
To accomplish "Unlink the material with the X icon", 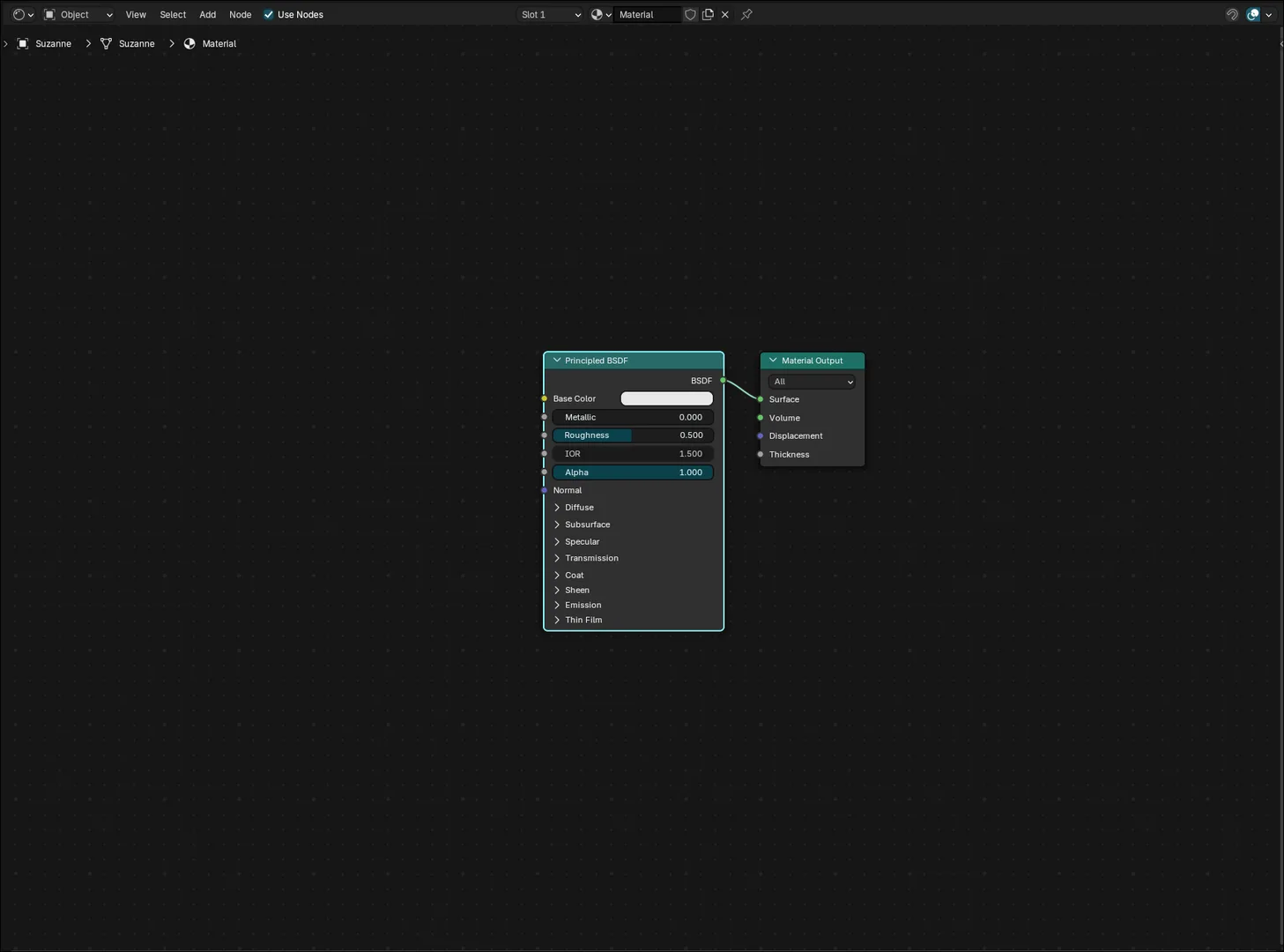I will pyautogui.click(x=725, y=14).
